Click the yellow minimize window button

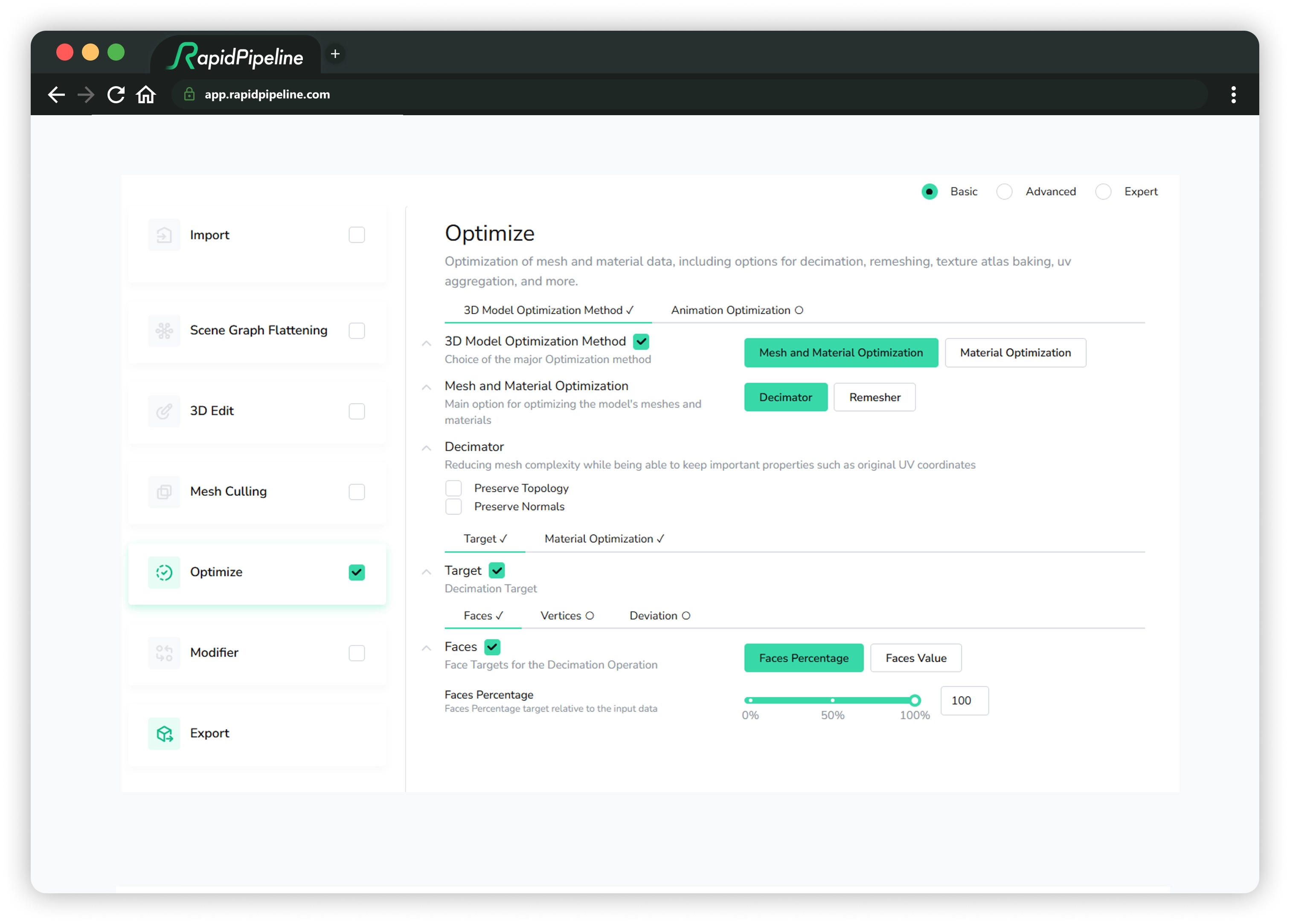tap(90, 52)
